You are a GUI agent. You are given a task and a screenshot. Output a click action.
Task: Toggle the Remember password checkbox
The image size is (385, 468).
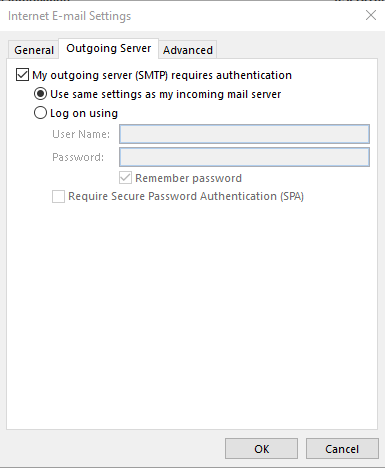(125, 178)
